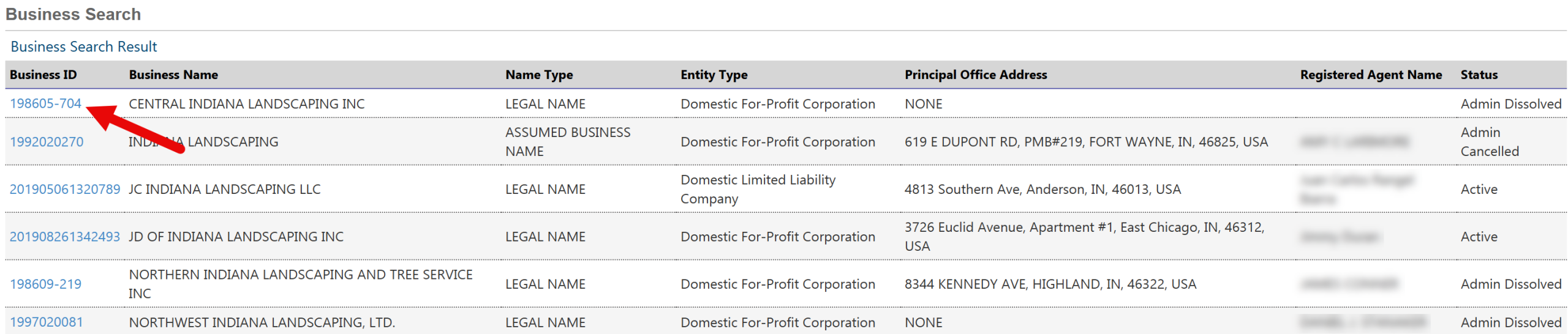Click the Admin Cancelled status cell

(x=1490, y=142)
